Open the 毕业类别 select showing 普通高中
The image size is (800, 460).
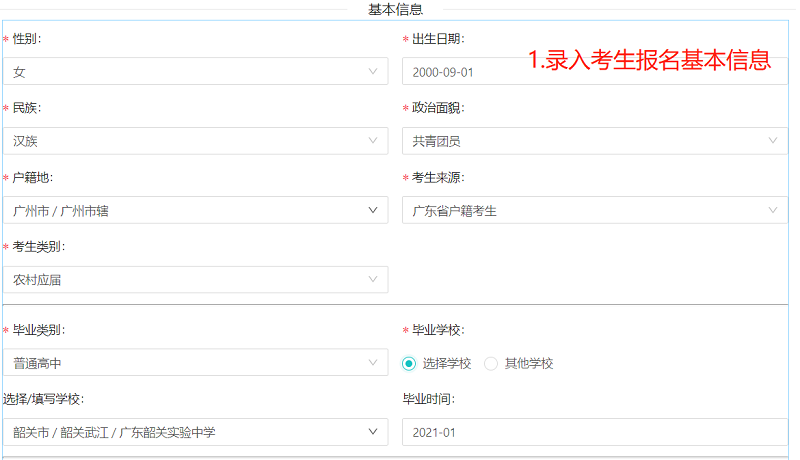point(196,363)
